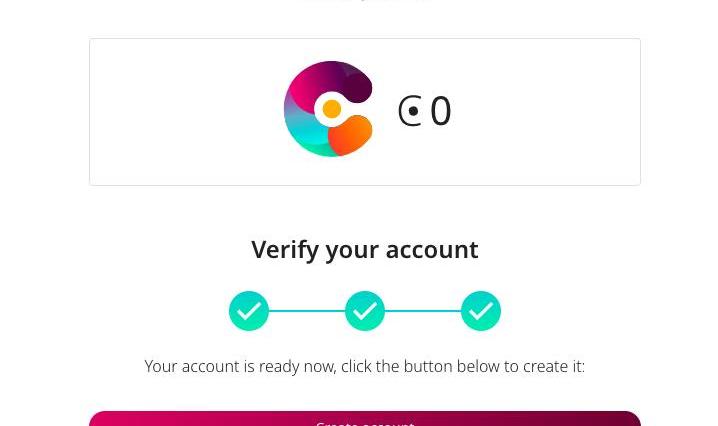
Task: Click the word "Verify" in the heading
Action: click(284, 249)
